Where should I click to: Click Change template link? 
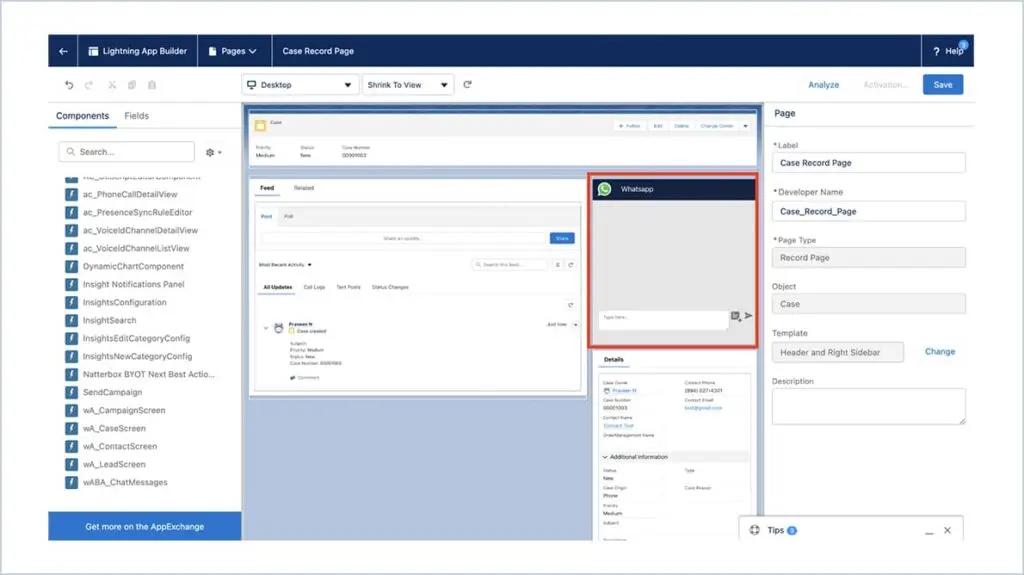[940, 352]
